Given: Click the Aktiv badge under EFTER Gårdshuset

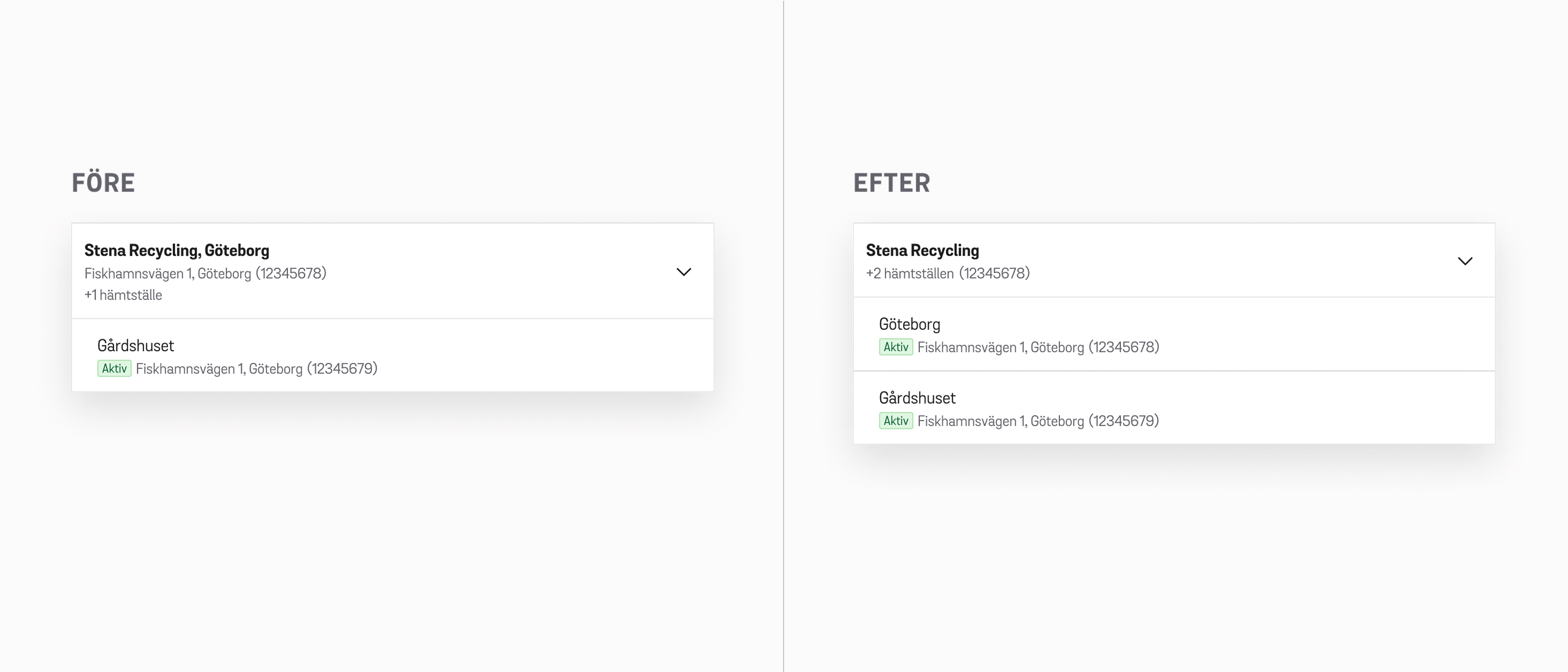Looking at the screenshot, I should click(895, 421).
